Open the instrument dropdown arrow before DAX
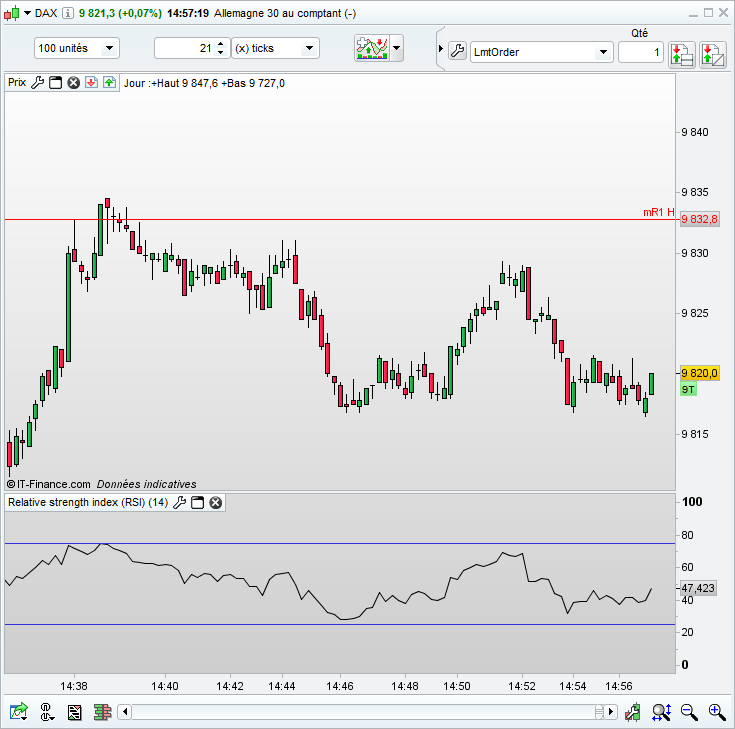The image size is (735, 729). (27, 13)
